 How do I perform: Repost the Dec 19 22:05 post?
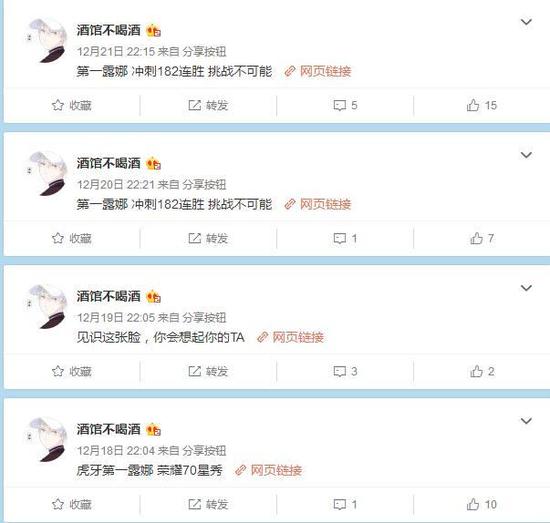click(208, 371)
